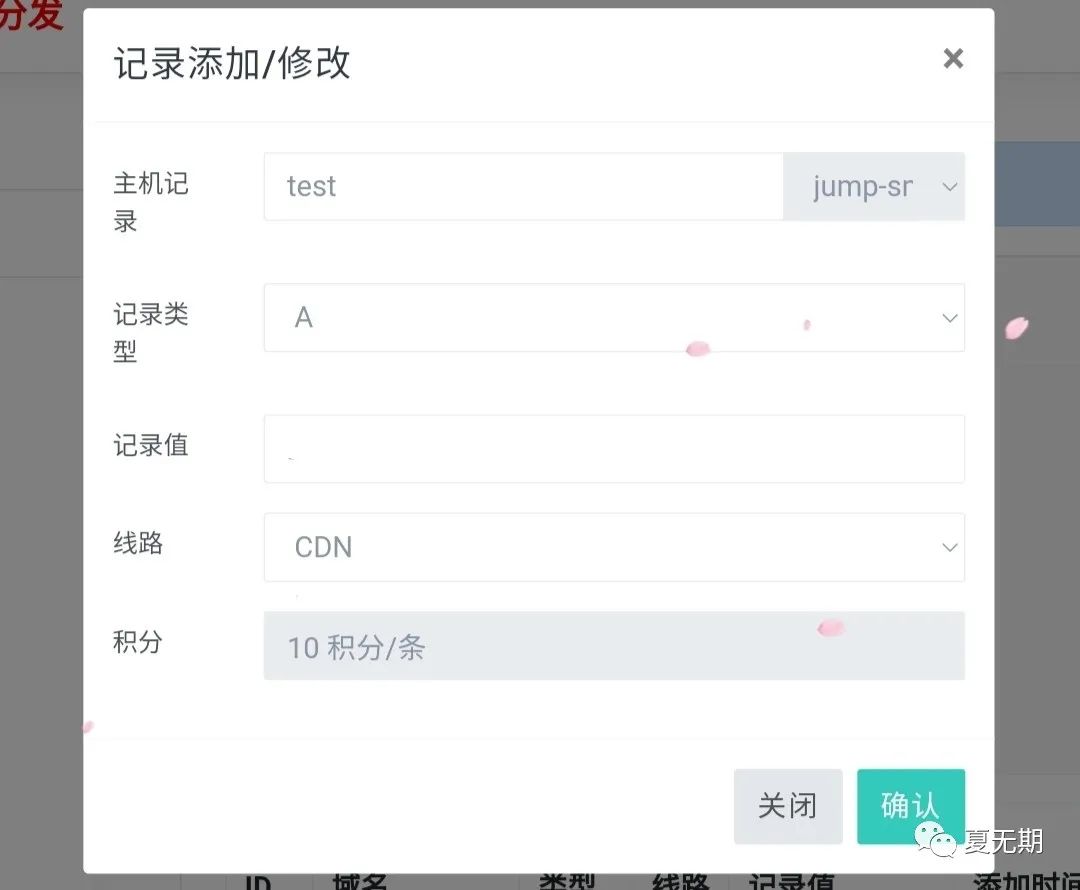Image resolution: width=1080 pixels, height=890 pixels.
Task: Click the chevron beside jump-sr
Action: click(950, 187)
